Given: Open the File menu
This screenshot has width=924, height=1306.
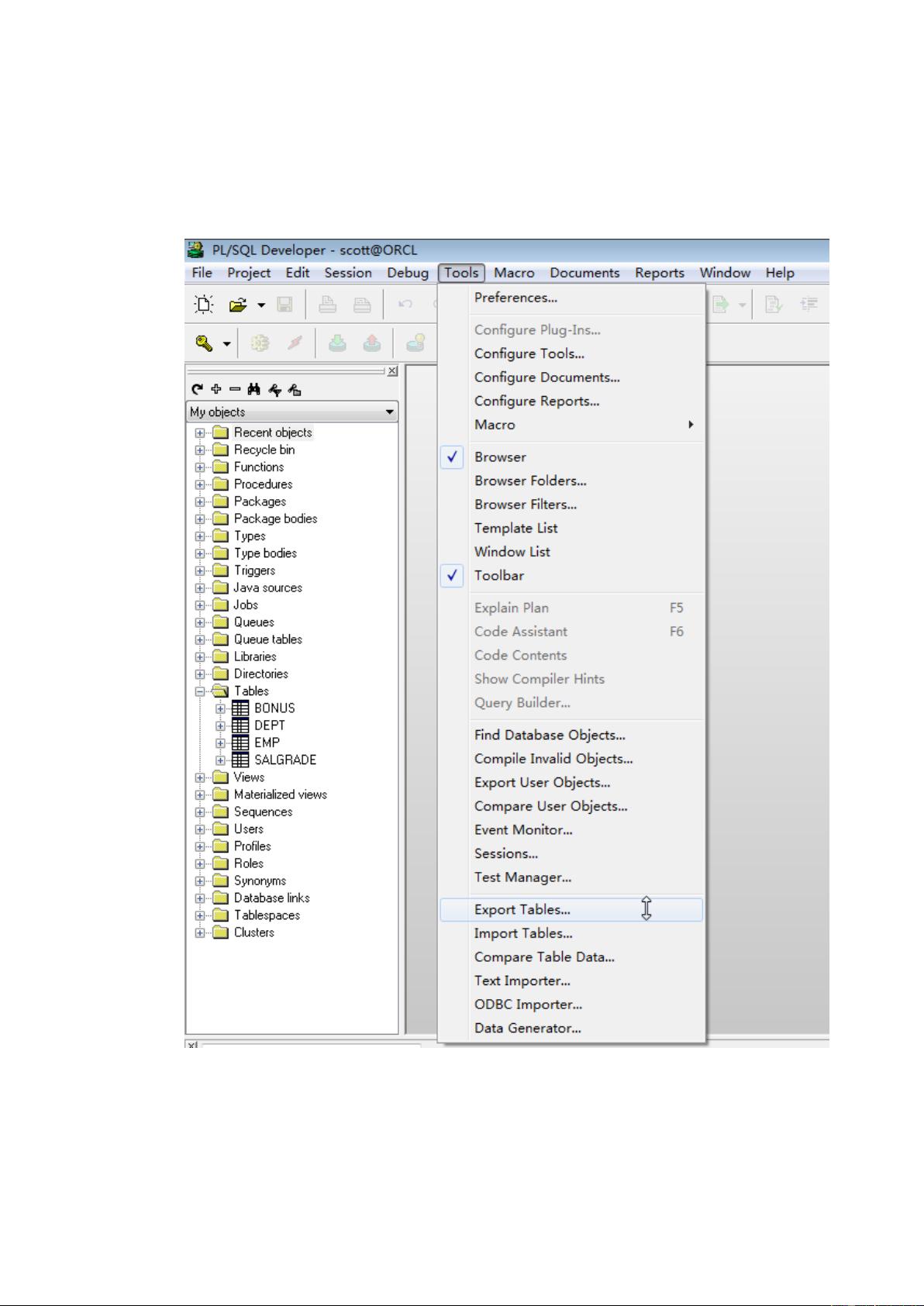Looking at the screenshot, I should pos(202,273).
